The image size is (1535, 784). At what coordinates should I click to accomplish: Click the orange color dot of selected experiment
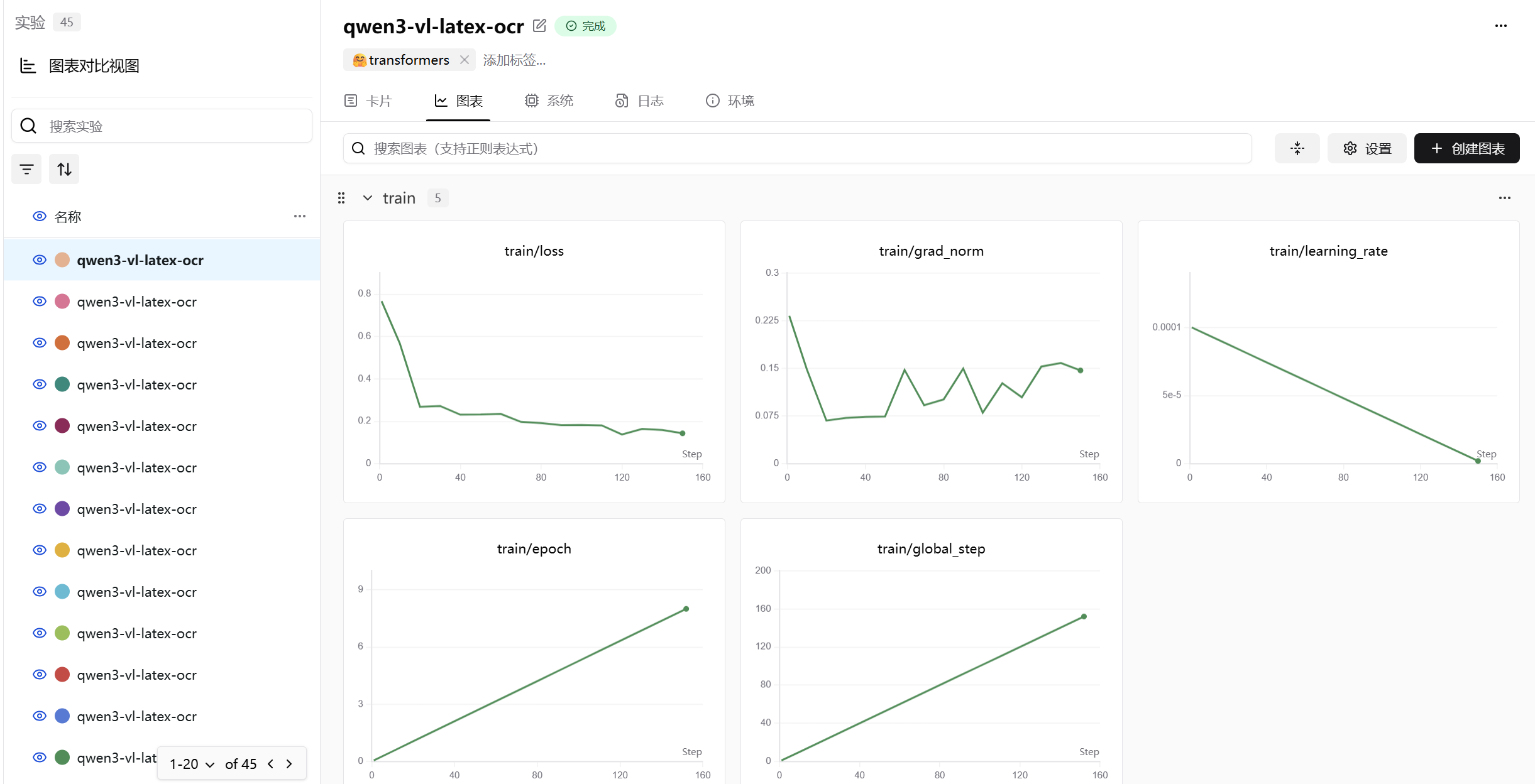62,260
